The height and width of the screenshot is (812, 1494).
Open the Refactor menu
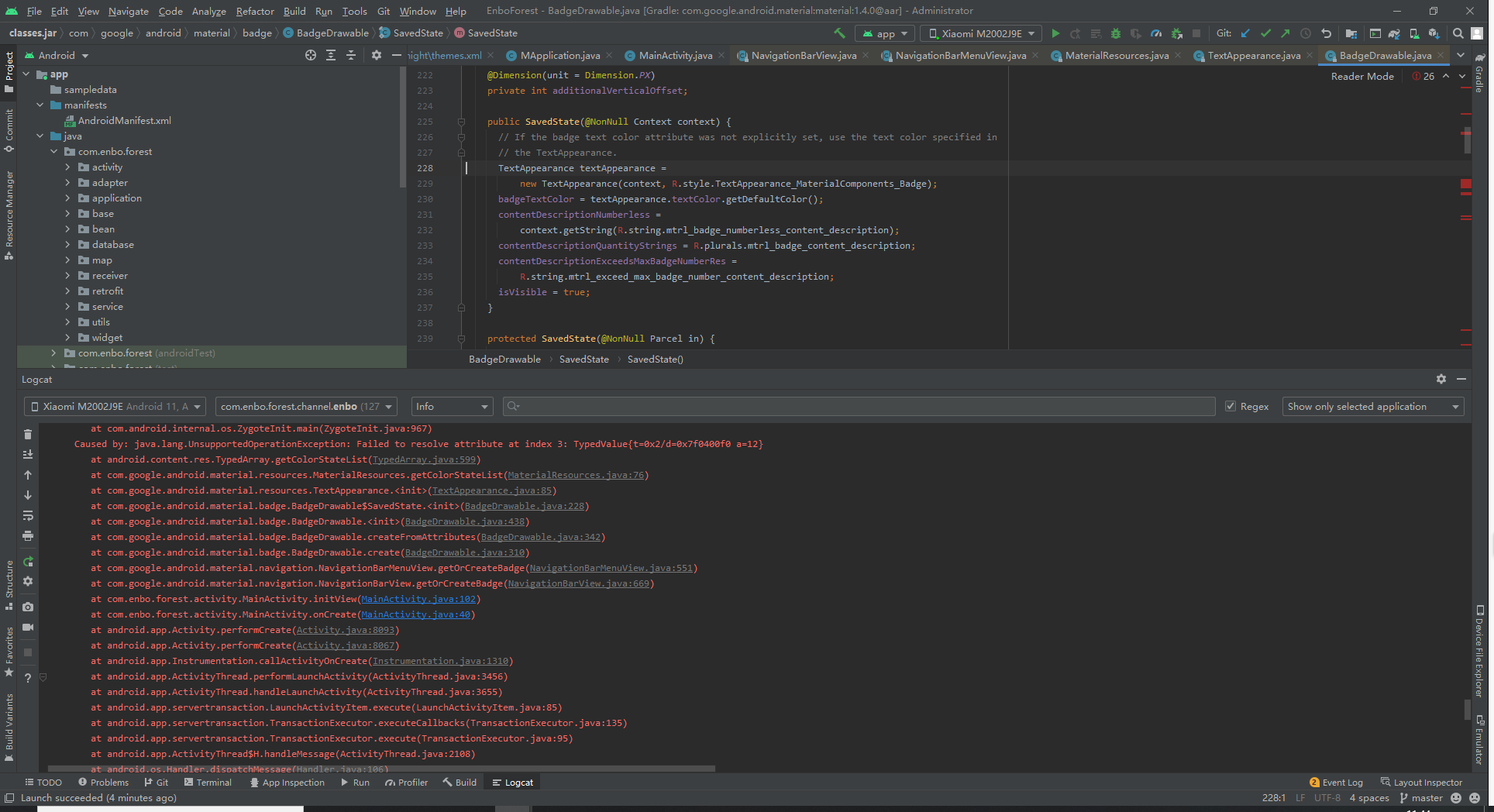click(x=255, y=11)
